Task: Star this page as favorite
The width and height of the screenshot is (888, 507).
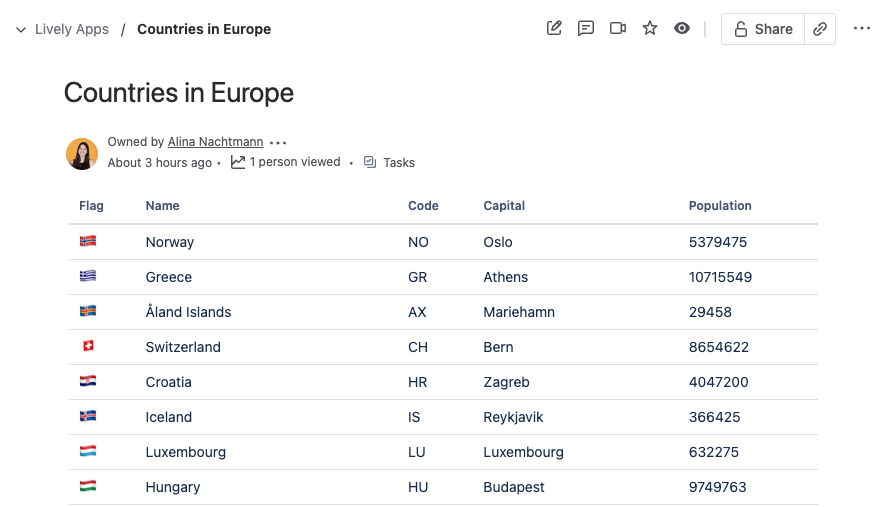Action: pos(650,29)
